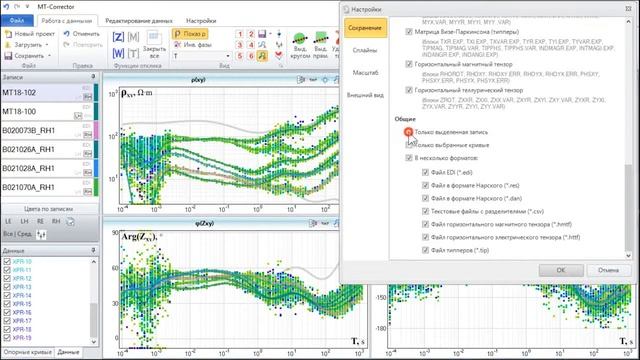
Task: Expand the Вид group dialog launcher
Action: [x=281, y=66]
